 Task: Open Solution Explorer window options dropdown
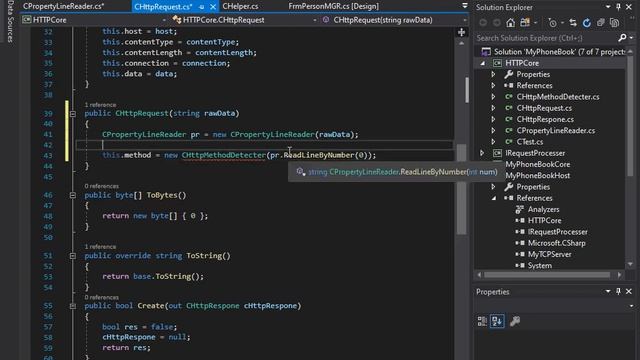point(608,7)
